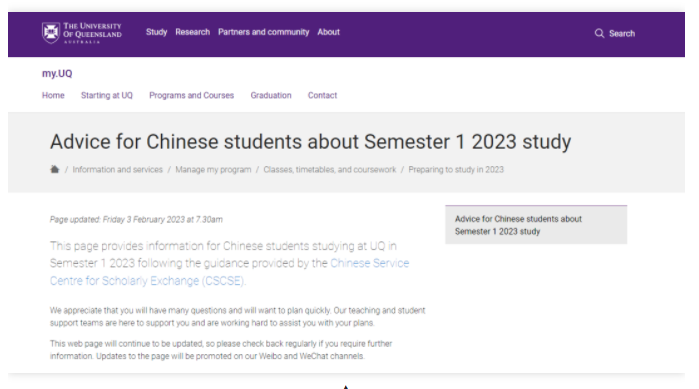Go to my.UQ site title
The width and height of the screenshot is (699, 389).
(57, 74)
